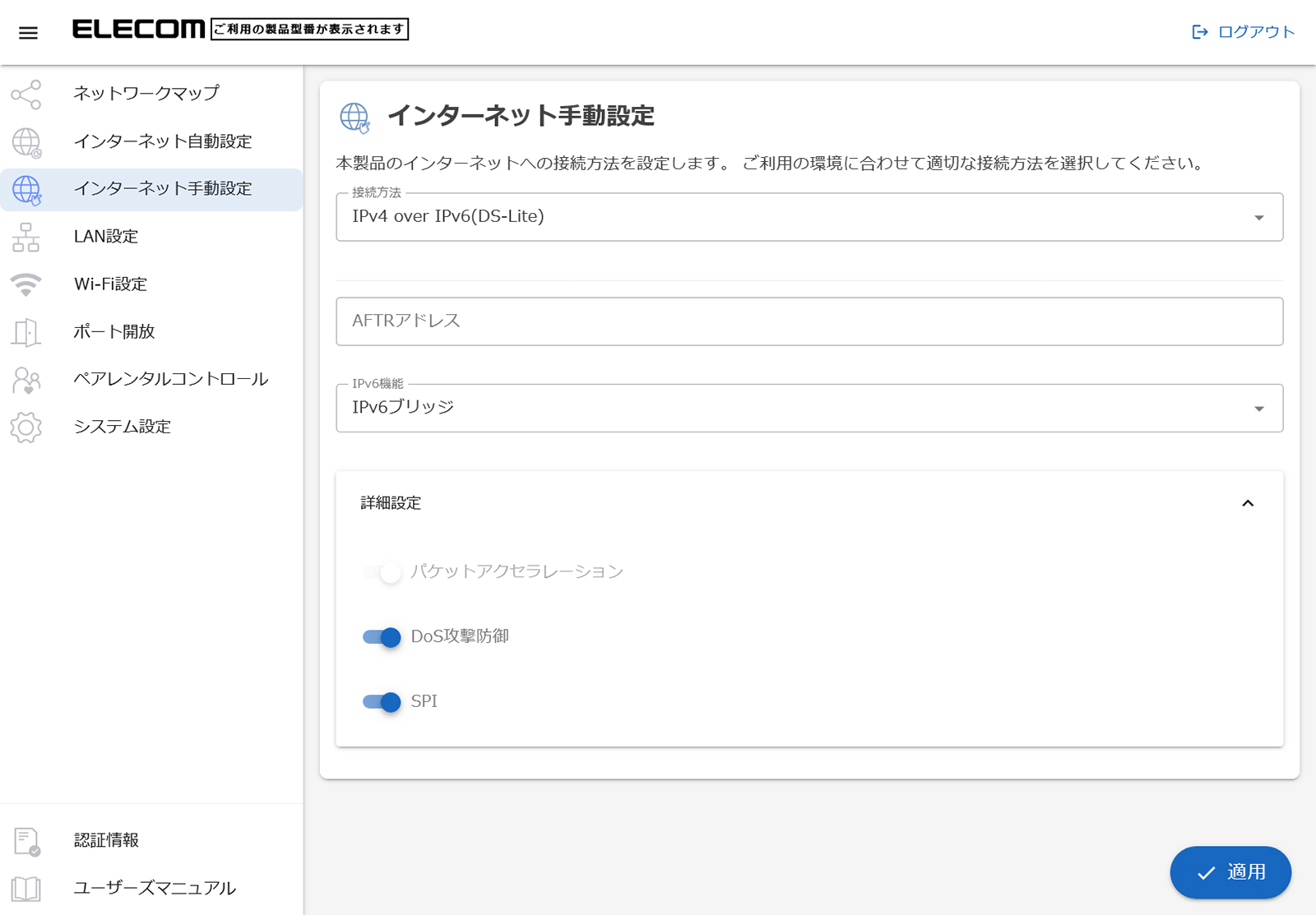
Task: Click the ログアウト logout link
Action: click(x=1244, y=32)
